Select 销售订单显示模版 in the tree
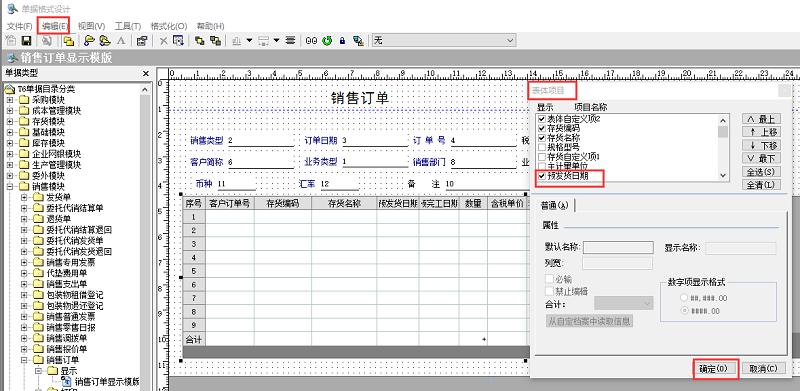The image size is (800, 391). click(107, 381)
